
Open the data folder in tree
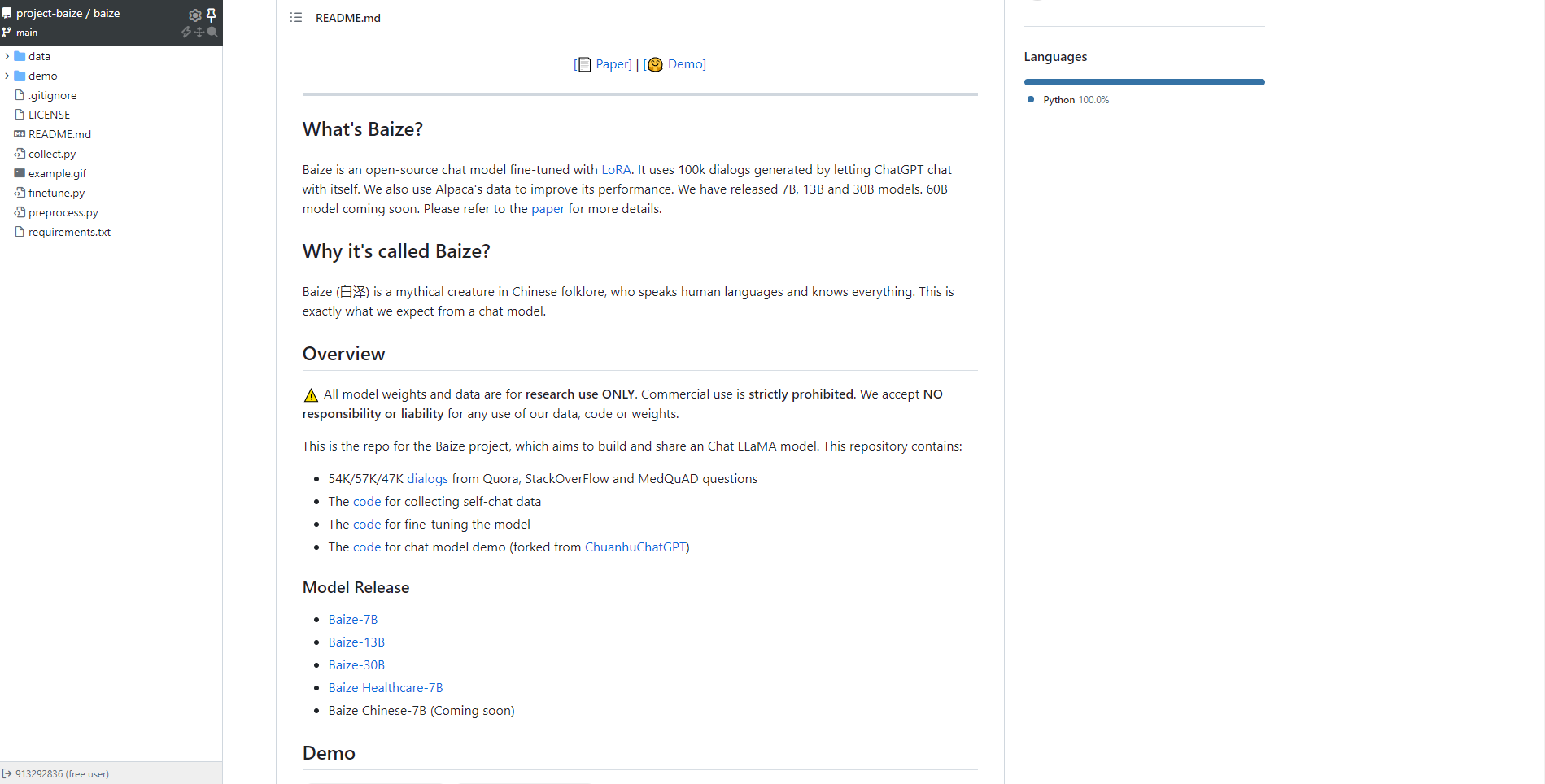39,56
